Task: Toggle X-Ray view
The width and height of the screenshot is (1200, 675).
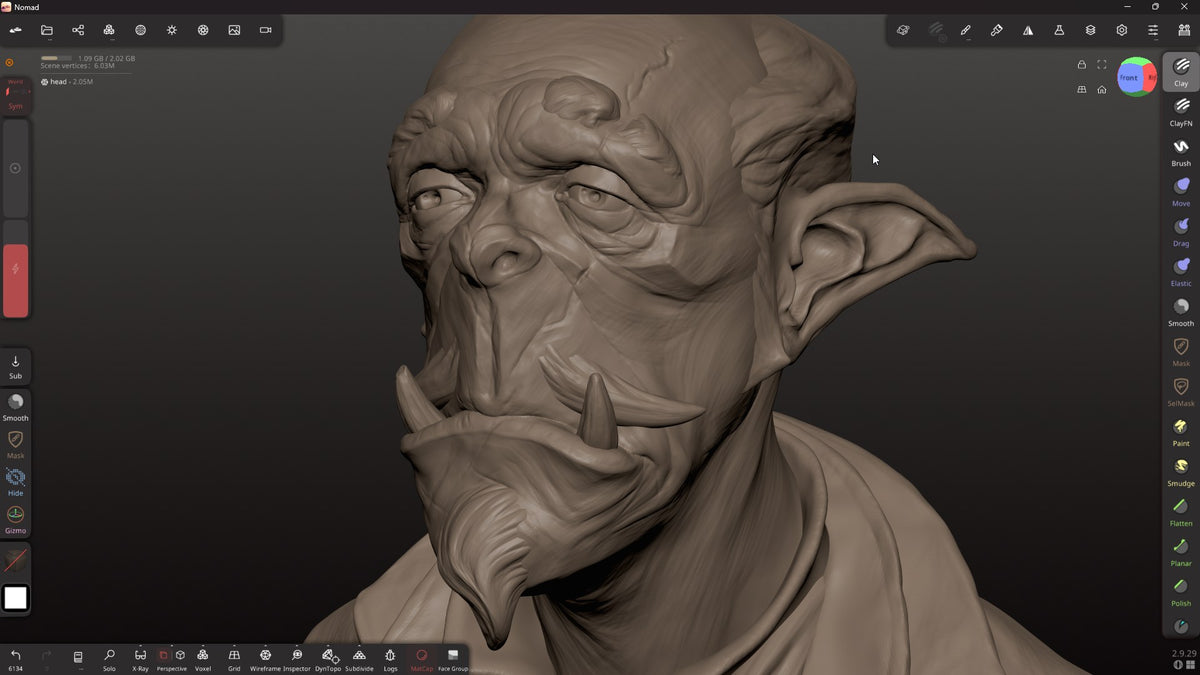Action: [x=140, y=659]
